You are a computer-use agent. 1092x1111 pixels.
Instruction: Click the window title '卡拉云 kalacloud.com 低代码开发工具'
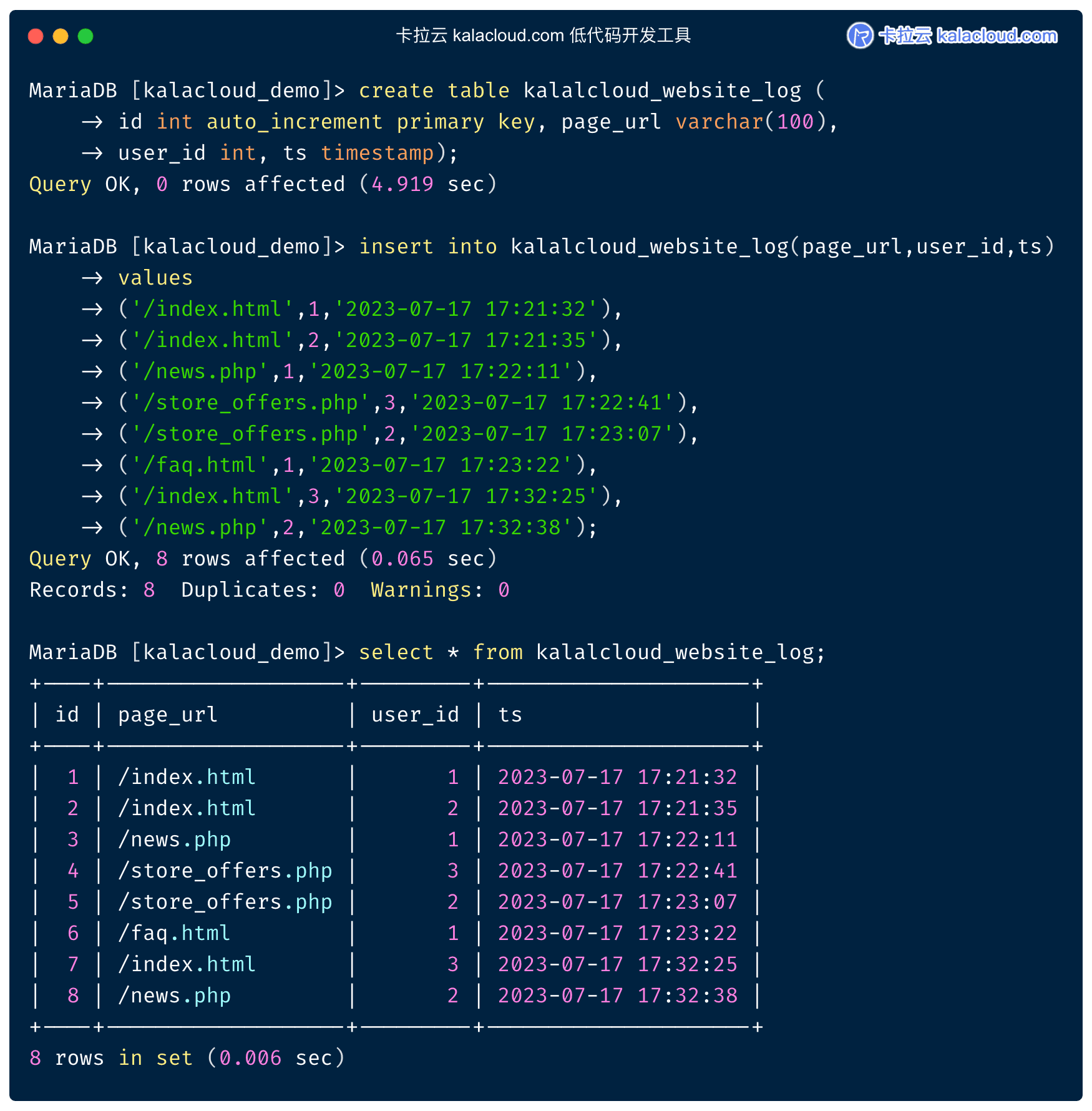pyautogui.click(x=544, y=36)
